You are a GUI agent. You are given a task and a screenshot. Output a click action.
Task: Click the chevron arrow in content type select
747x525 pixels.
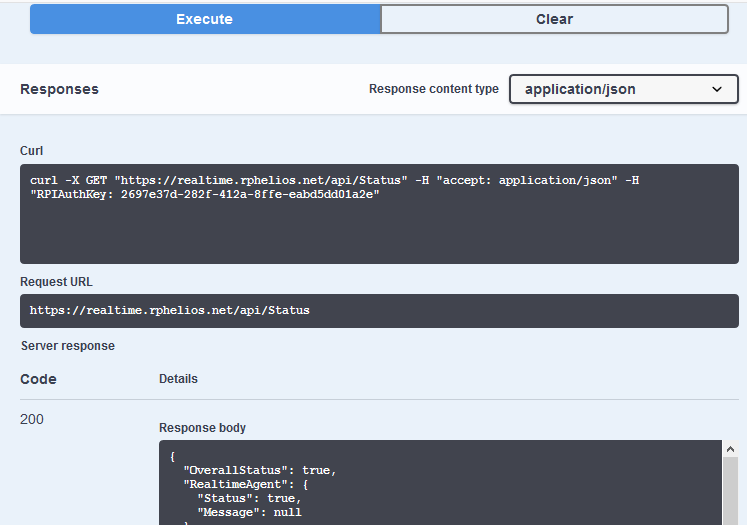coord(717,89)
